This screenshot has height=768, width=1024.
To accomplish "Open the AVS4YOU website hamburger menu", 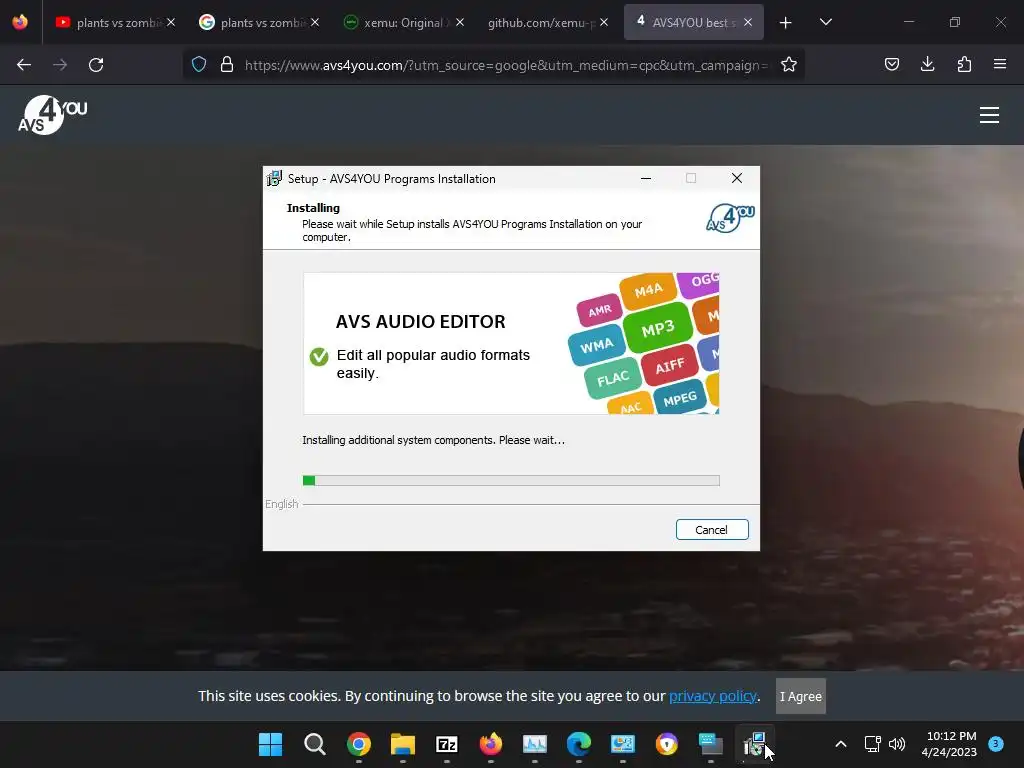I will 989,115.
